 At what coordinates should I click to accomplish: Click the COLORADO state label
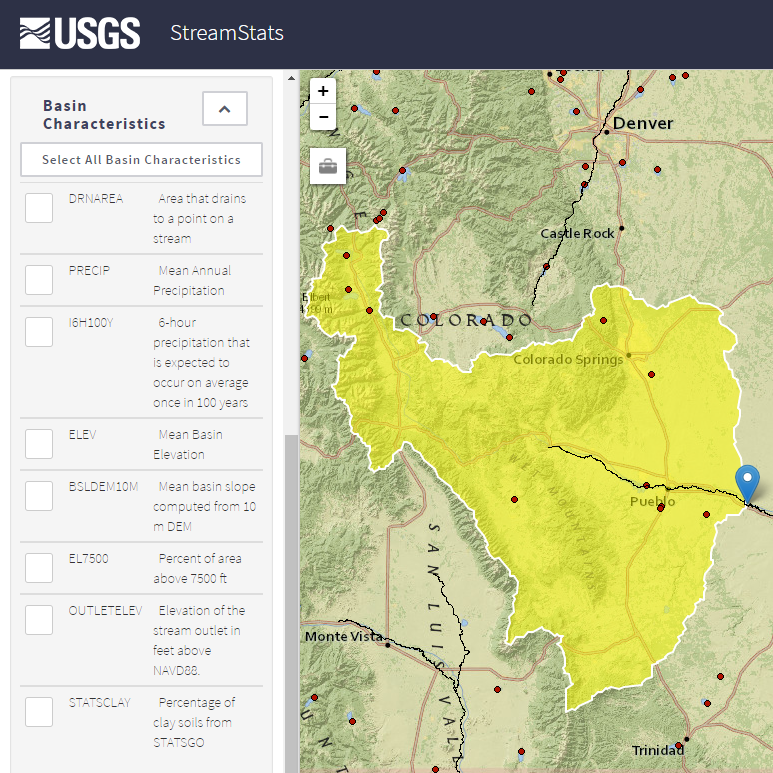coord(466,320)
